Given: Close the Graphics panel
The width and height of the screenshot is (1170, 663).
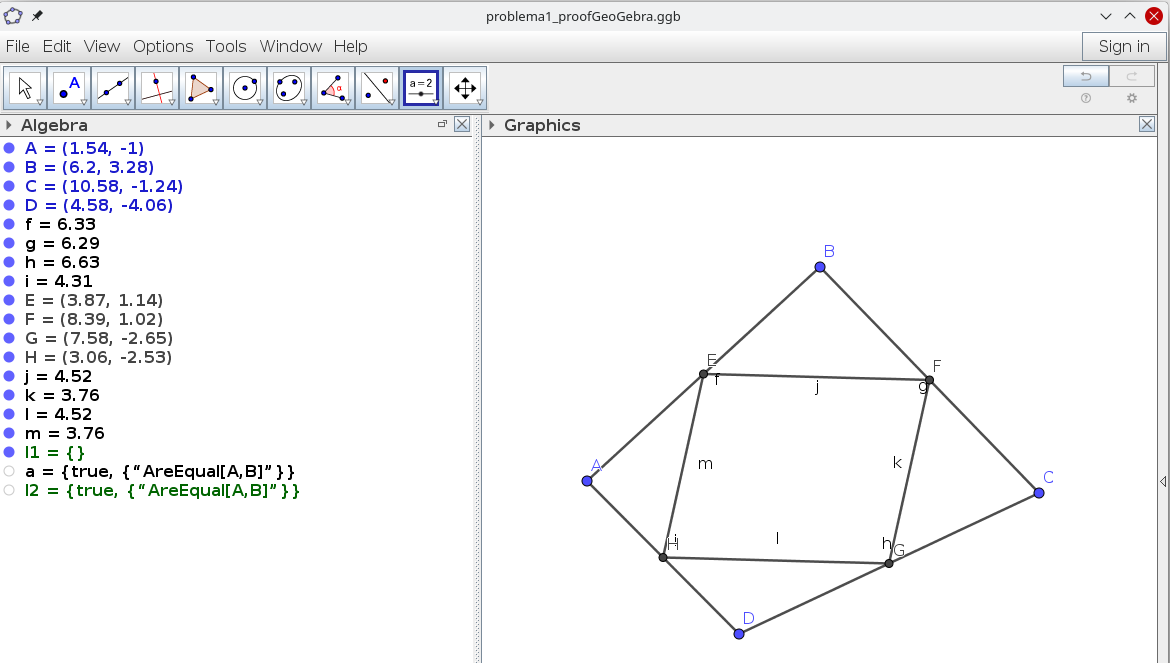Looking at the screenshot, I should click(1147, 125).
